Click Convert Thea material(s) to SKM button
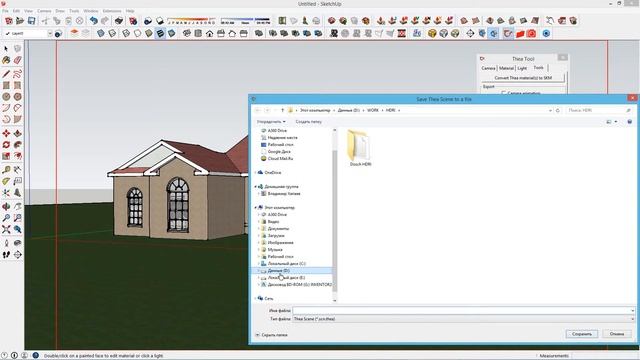The image size is (640, 360). 523,78
